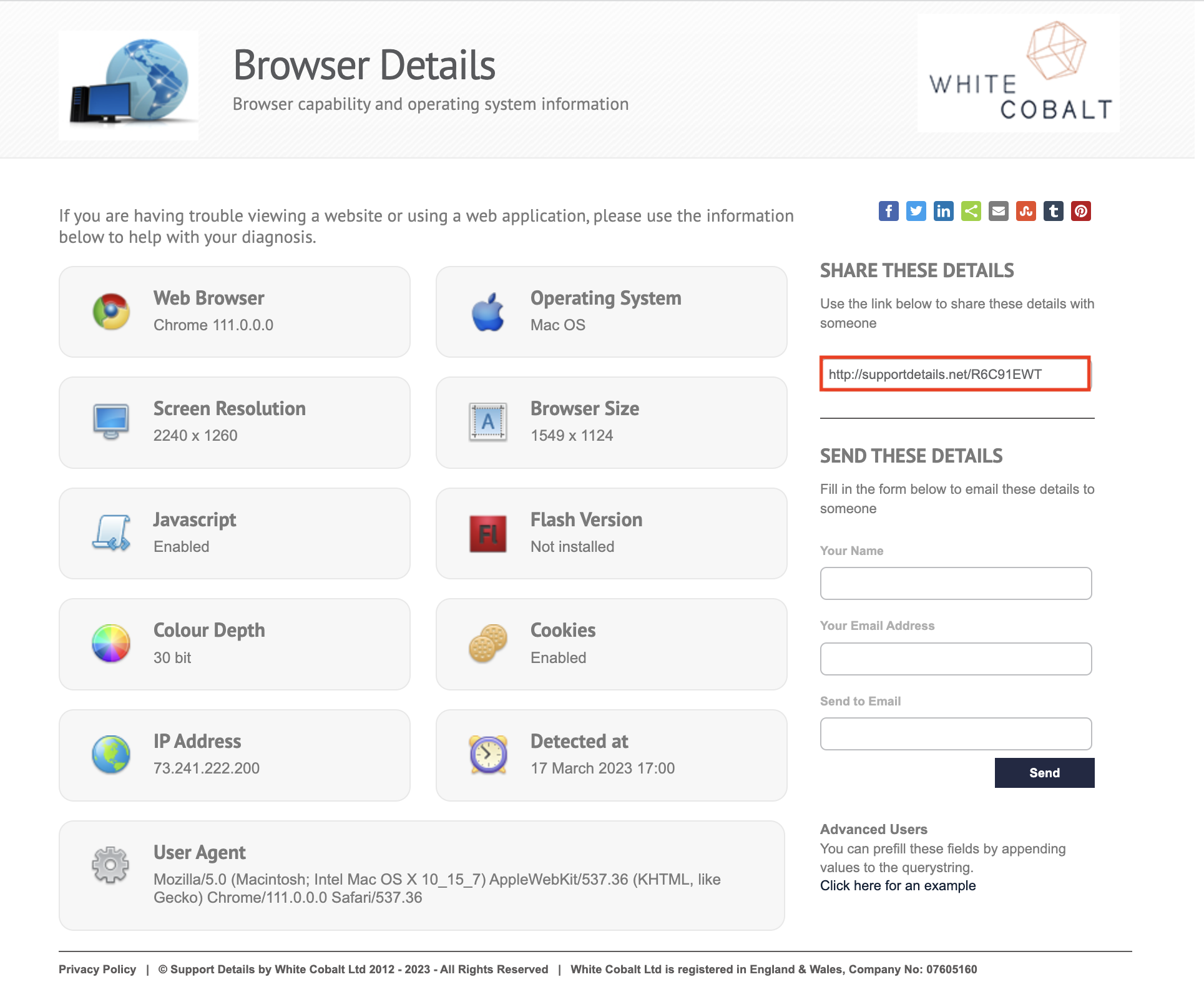This screenshot has width=1204, height=1002.
Task: Click the red Flash icon
Action: [x=487, y=534]
